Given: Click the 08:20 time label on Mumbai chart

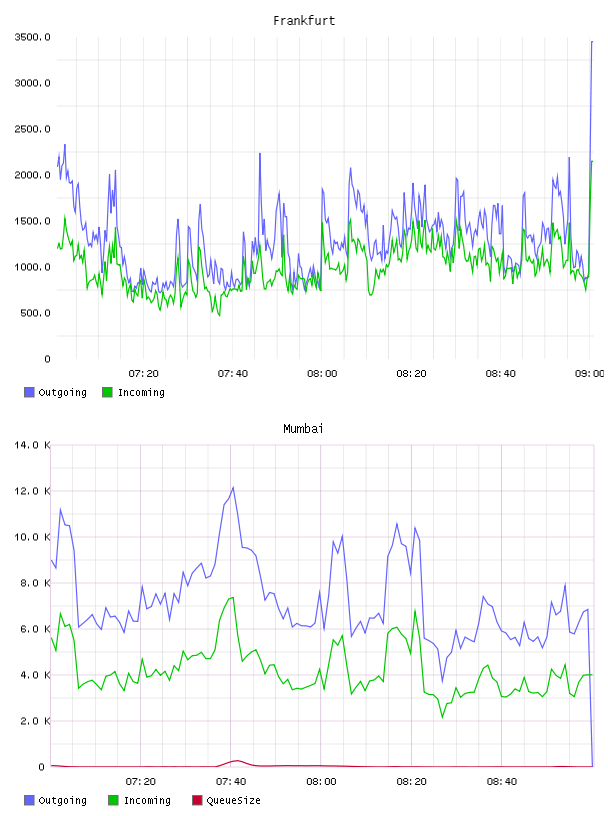Looking at the screenshot, I should 411,782.
